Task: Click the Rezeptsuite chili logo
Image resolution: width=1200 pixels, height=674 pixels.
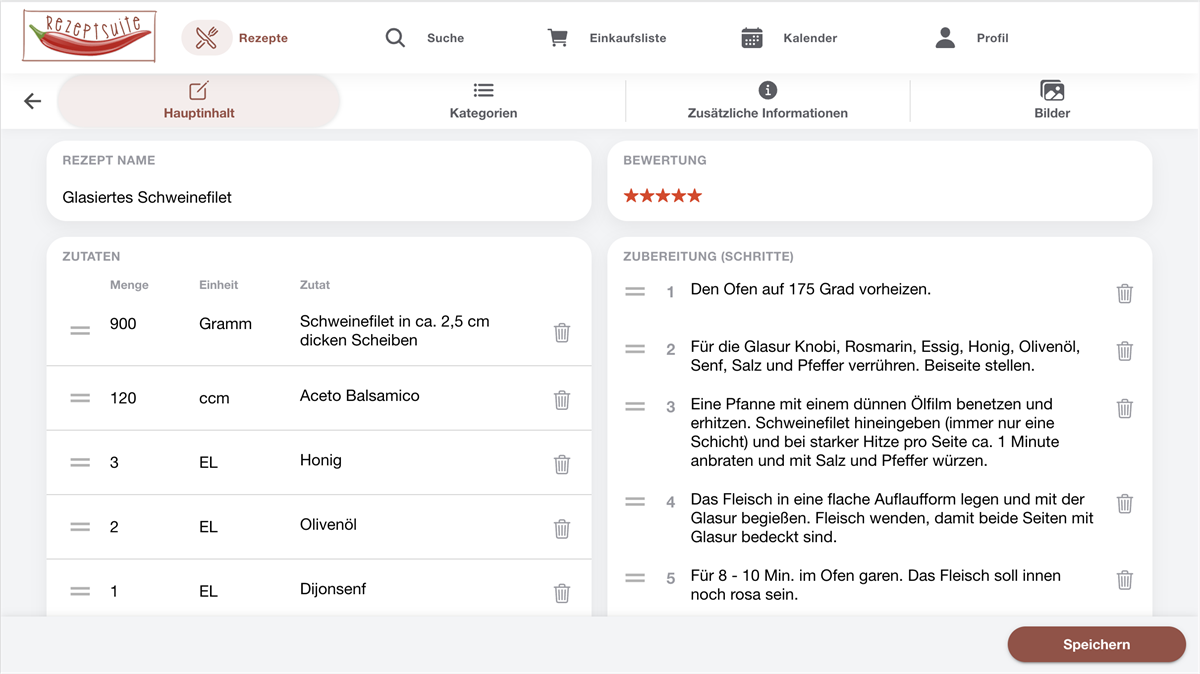Action: (89, 37)
